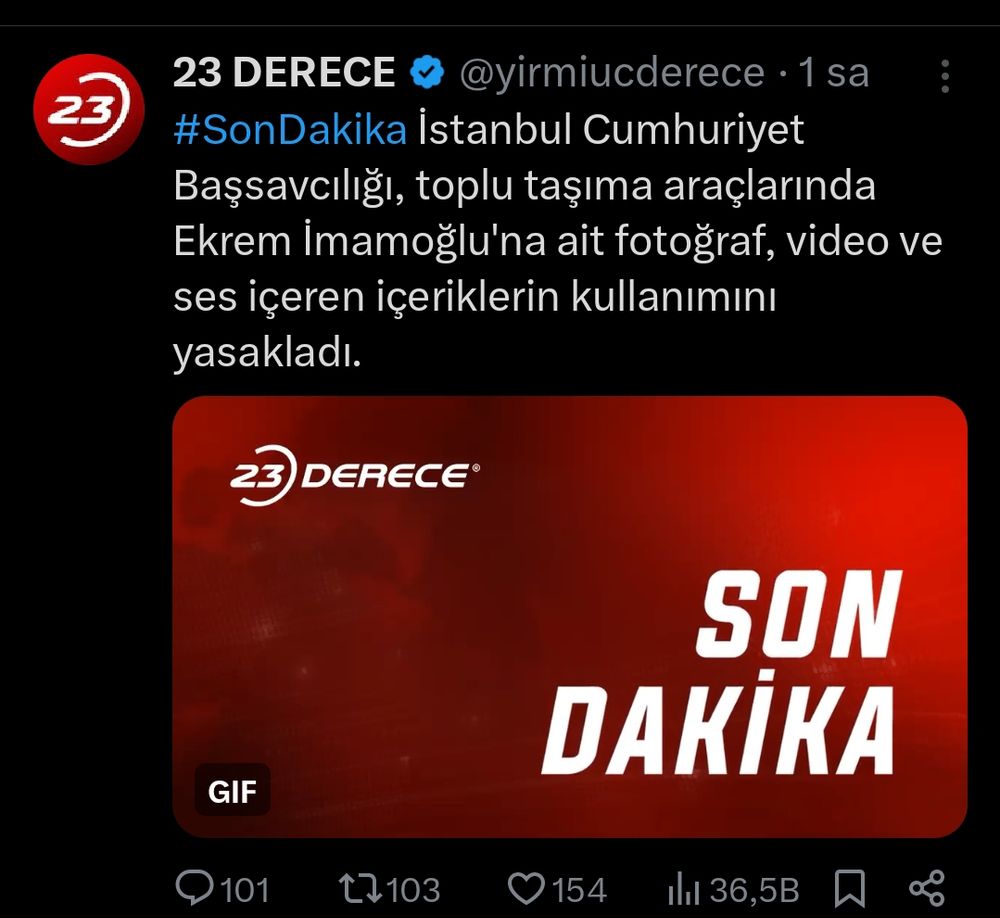Open the 23 DERECE profile avatar
1000x918 pixels.
click(x=89, y=109)
